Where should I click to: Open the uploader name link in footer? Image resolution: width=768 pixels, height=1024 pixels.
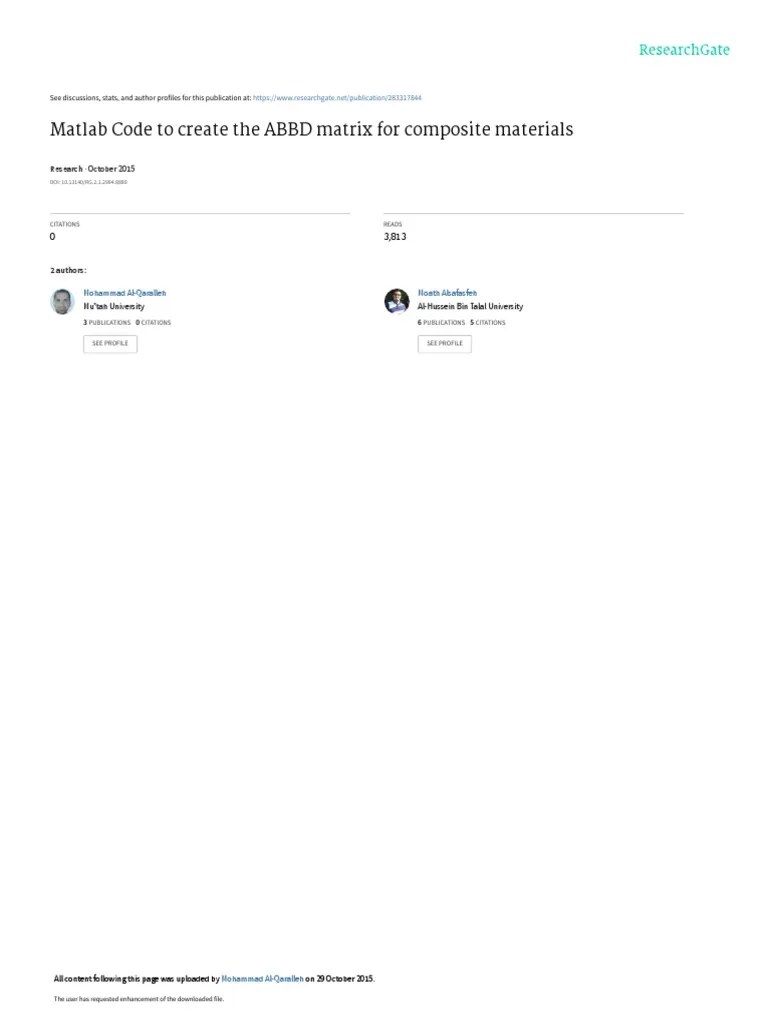[x=263, y=979]
